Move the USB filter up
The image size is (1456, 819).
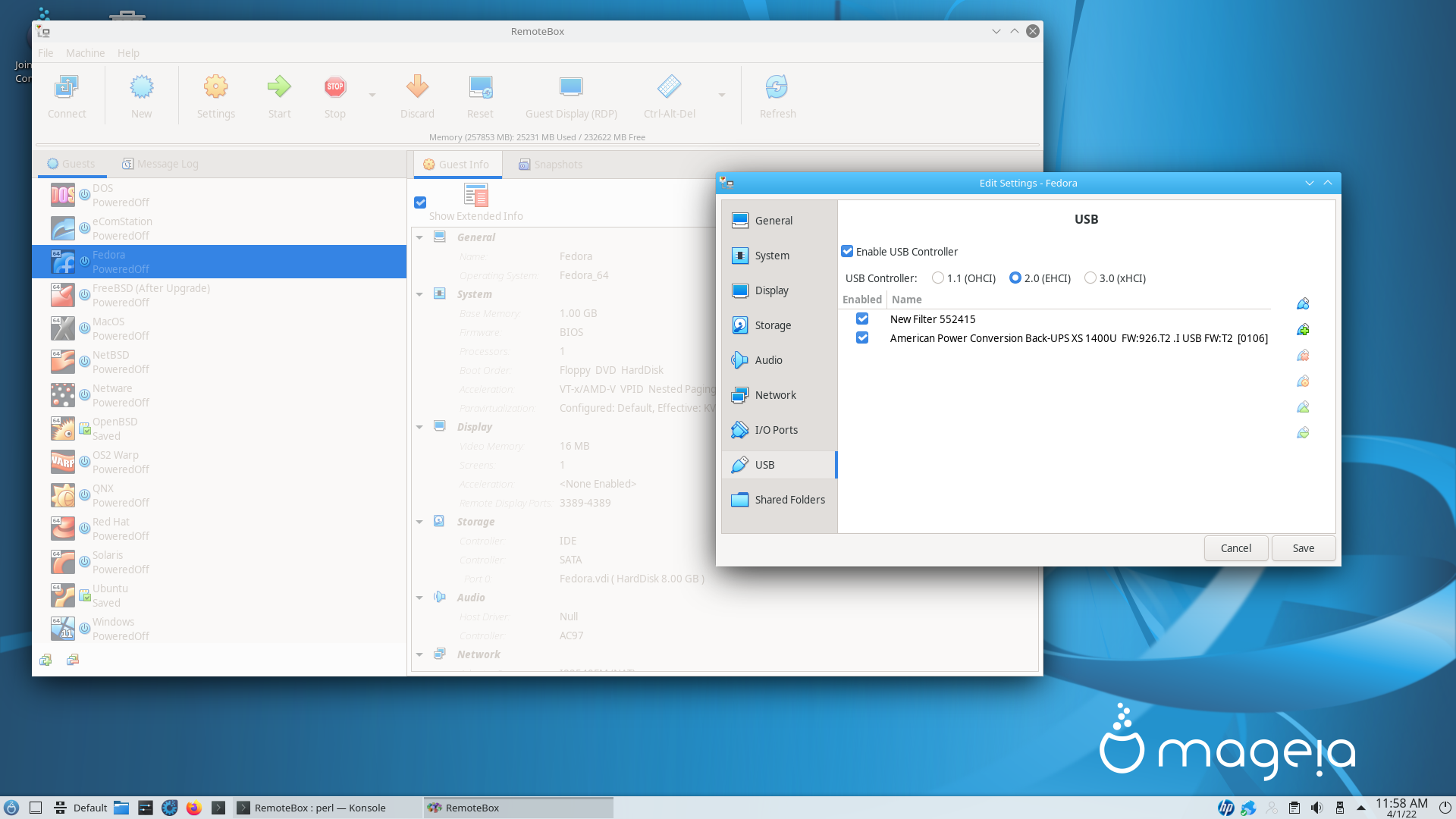tap(1303, 407)
